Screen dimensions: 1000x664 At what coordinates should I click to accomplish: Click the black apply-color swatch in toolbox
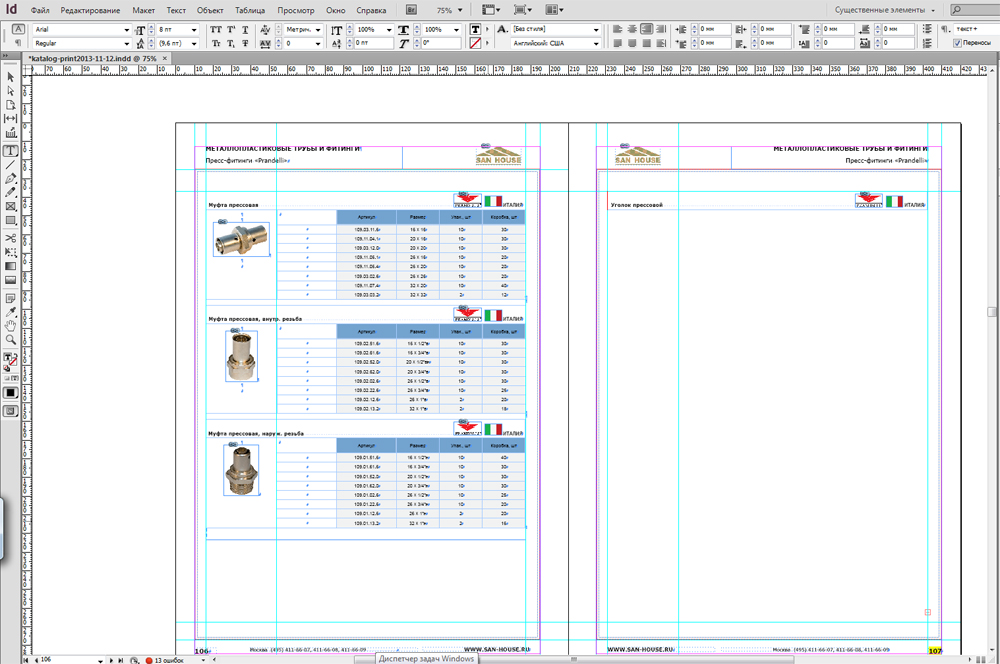[x=10, y=393]
